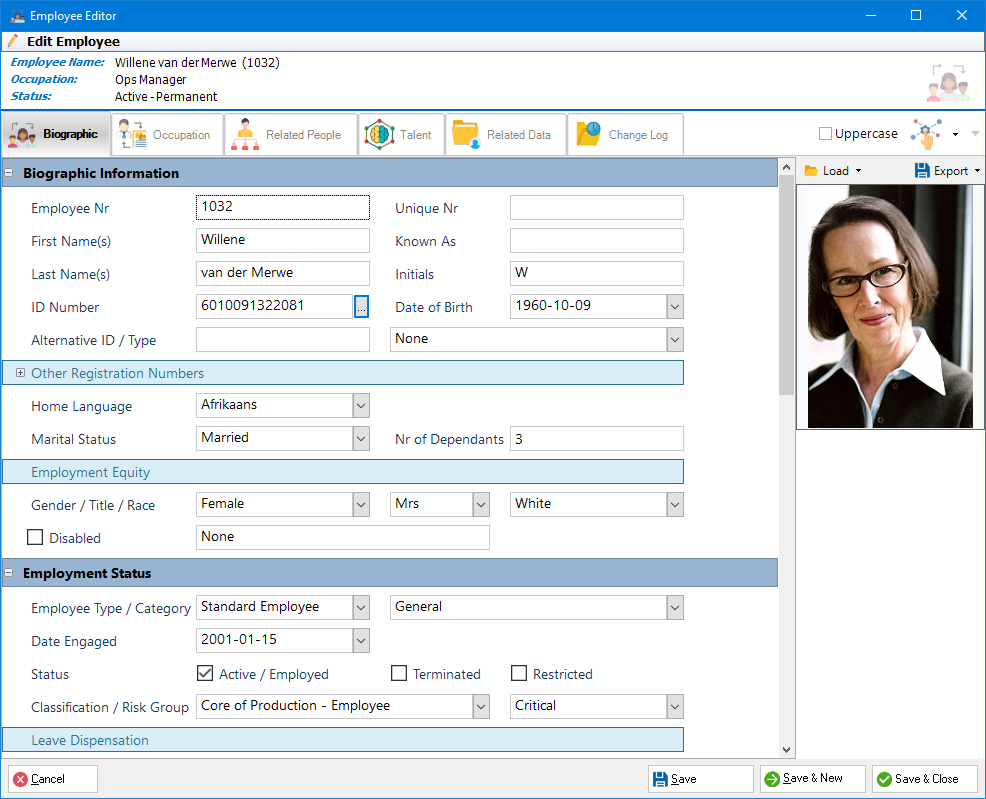986x799 pixels.
Task: Check the Restricted status checkbox
Action: point(519,673)
